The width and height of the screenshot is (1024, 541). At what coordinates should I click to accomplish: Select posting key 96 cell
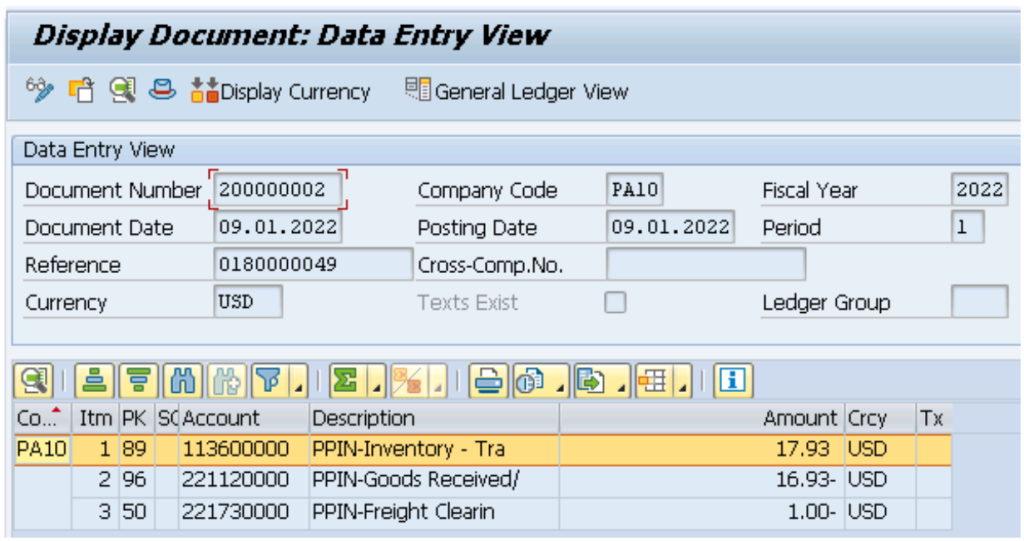click(136, 480)
